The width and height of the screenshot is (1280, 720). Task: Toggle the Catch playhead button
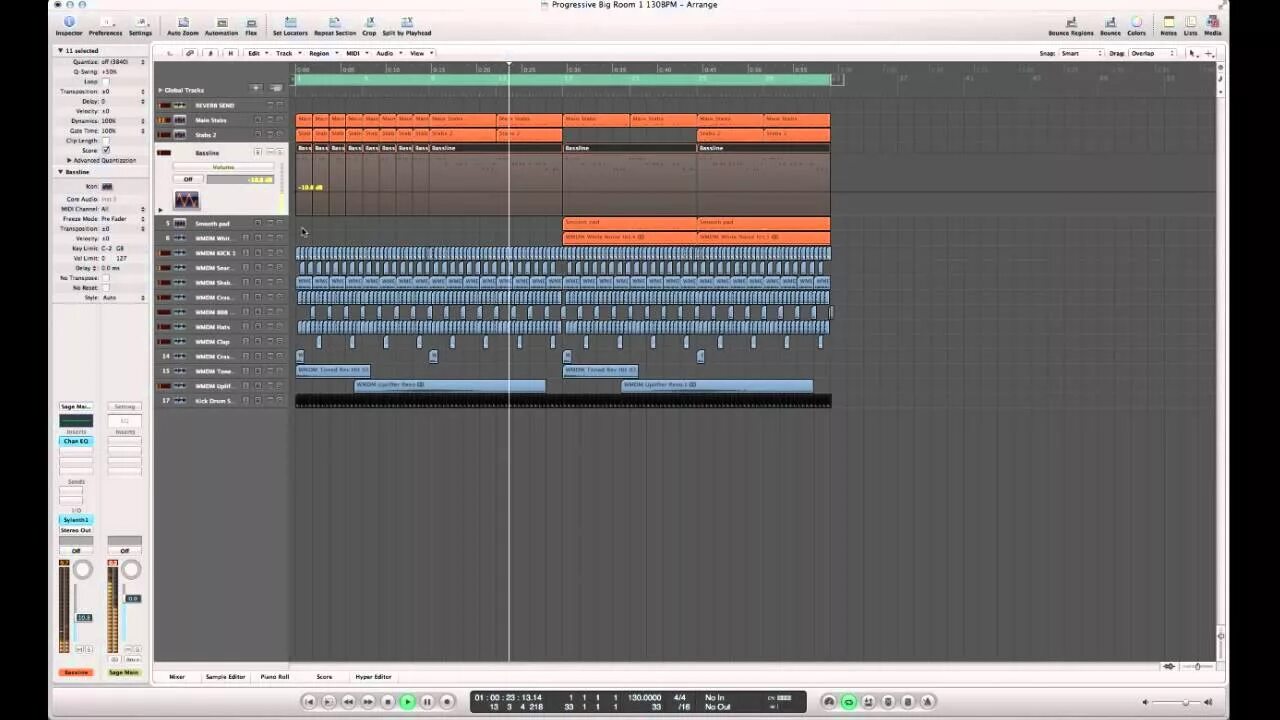point(209,53)
